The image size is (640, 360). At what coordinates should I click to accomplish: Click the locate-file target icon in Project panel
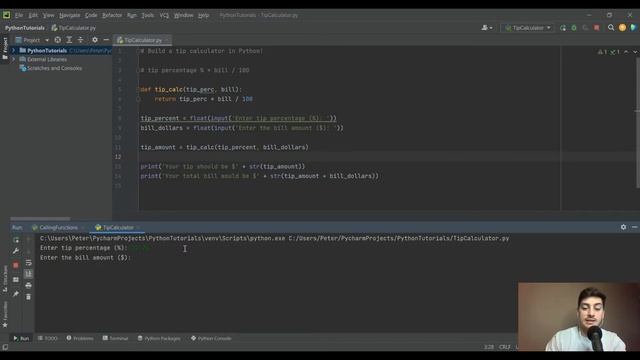point(58,40)
